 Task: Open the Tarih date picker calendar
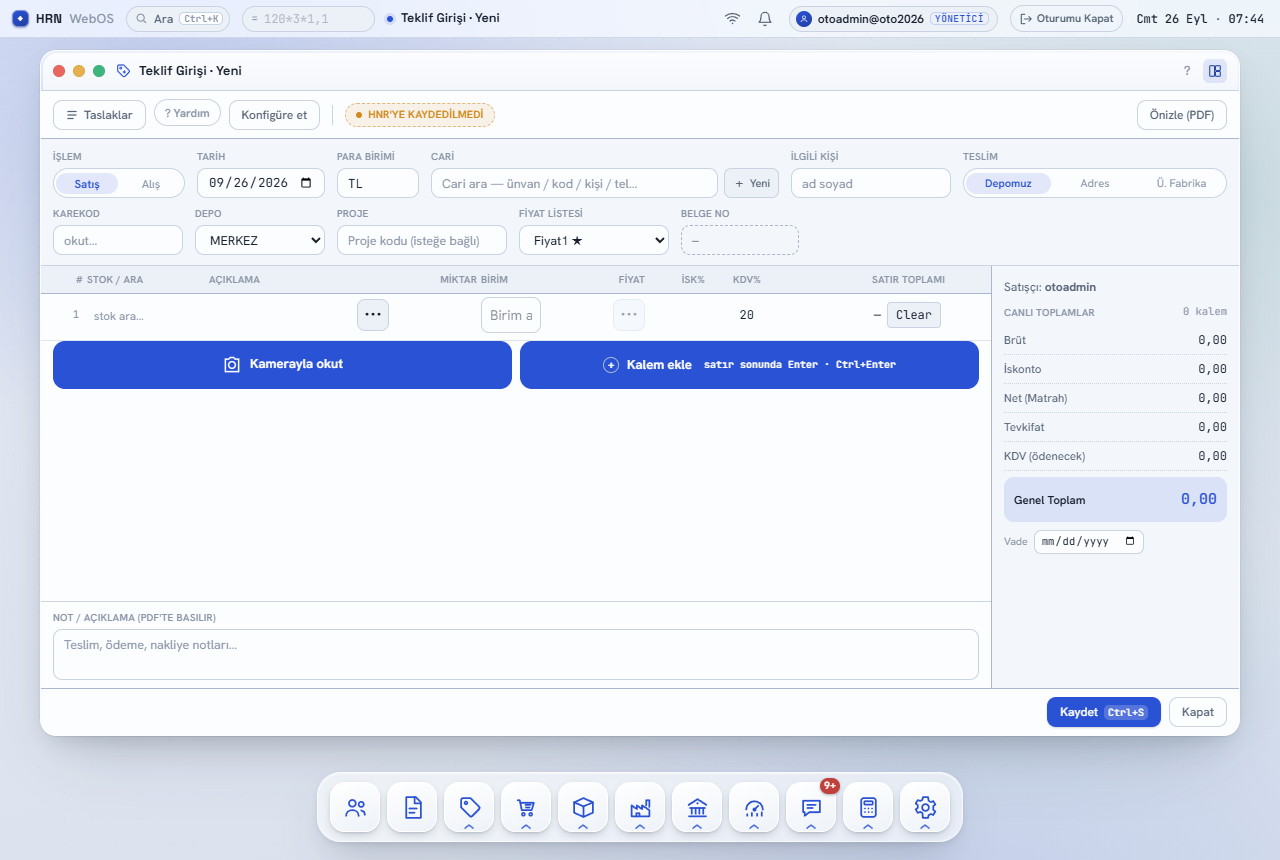pyautogui.click(x=306, y=183)
